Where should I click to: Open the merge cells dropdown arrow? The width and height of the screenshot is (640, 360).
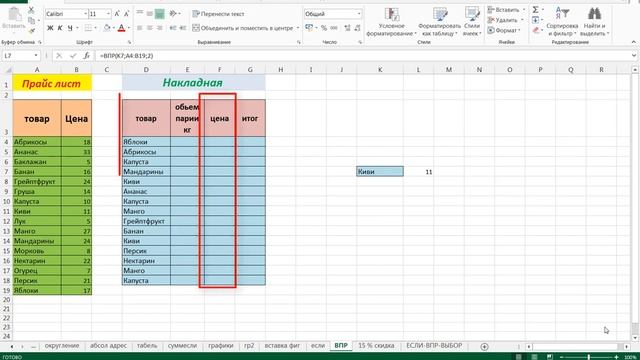pos(298,28)
